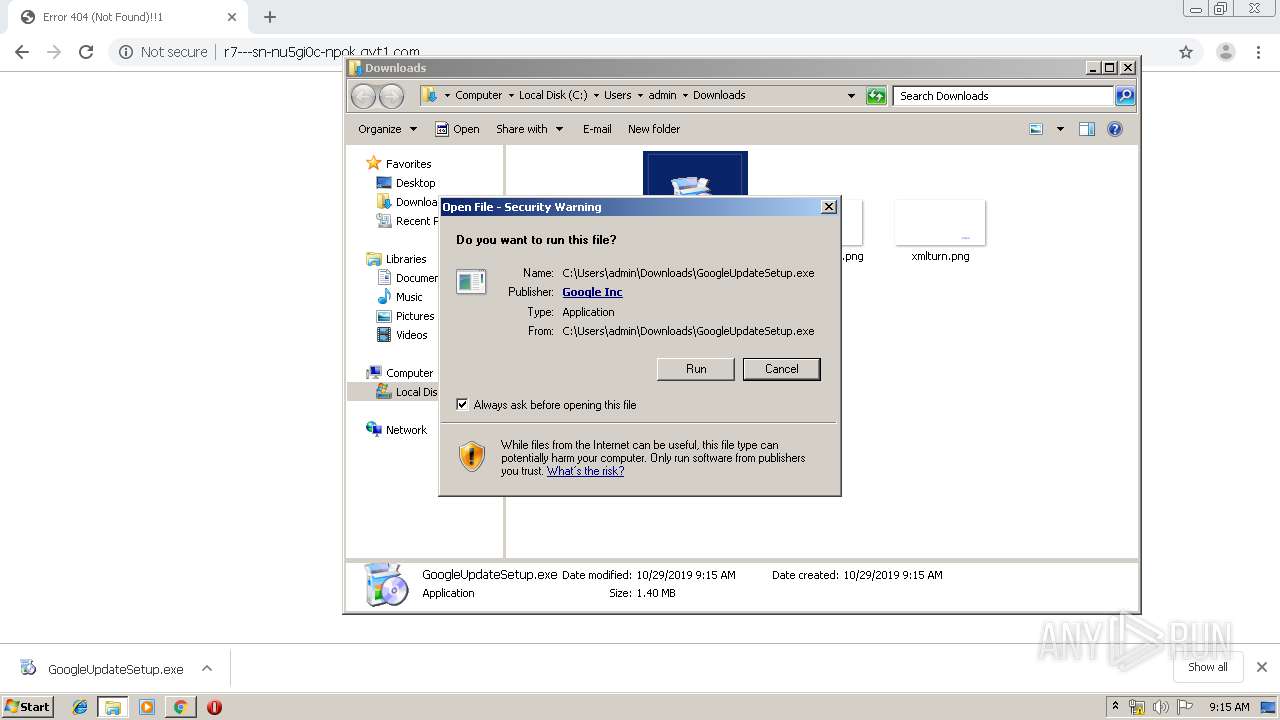Viewport: 1280px width, 720px height.
Task: Open a new Chrome tab
Action: click(270, 17)
